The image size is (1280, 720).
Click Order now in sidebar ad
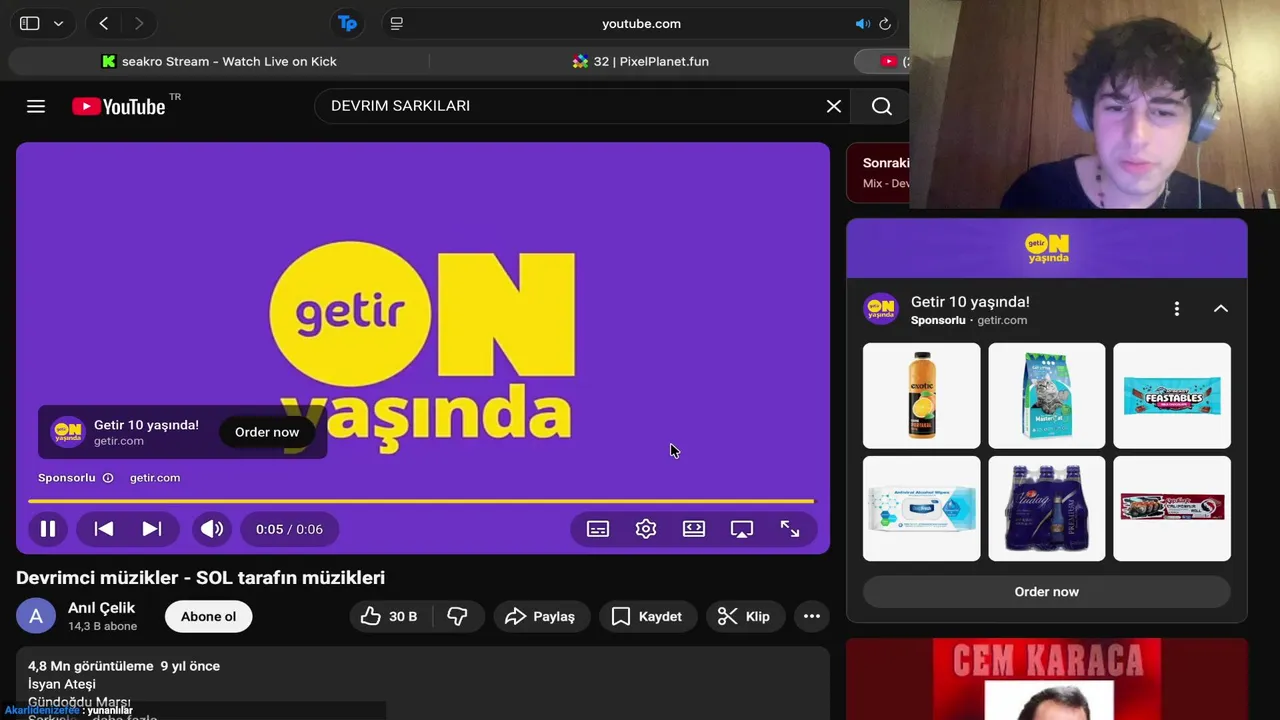1047,592
